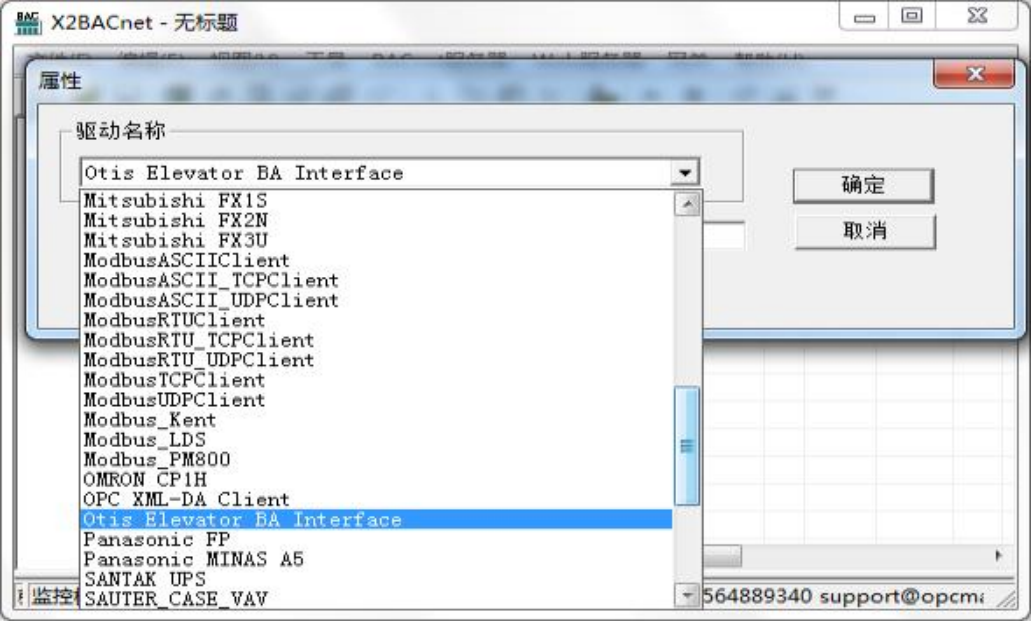Image resolution: width=1031 pixels, height=622 pixels.
Task: Click highlighted Otis Elevator BA Interface row
Action: pos(376,519)
